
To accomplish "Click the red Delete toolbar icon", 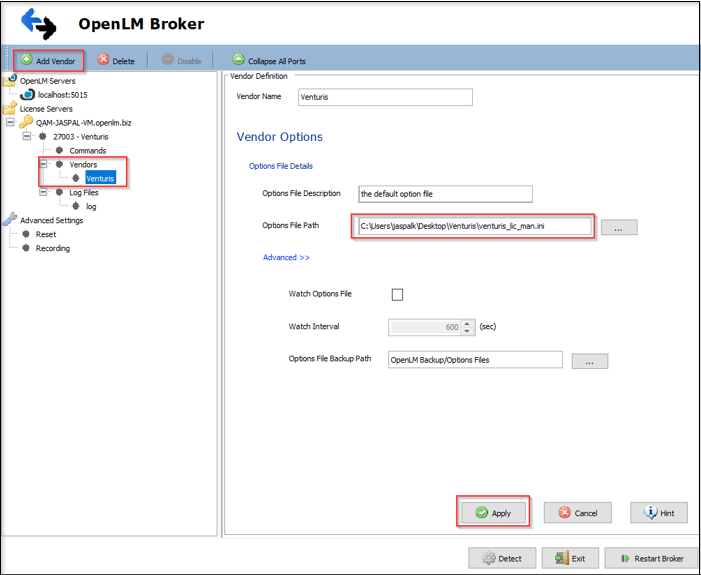I will pos(104,61).
